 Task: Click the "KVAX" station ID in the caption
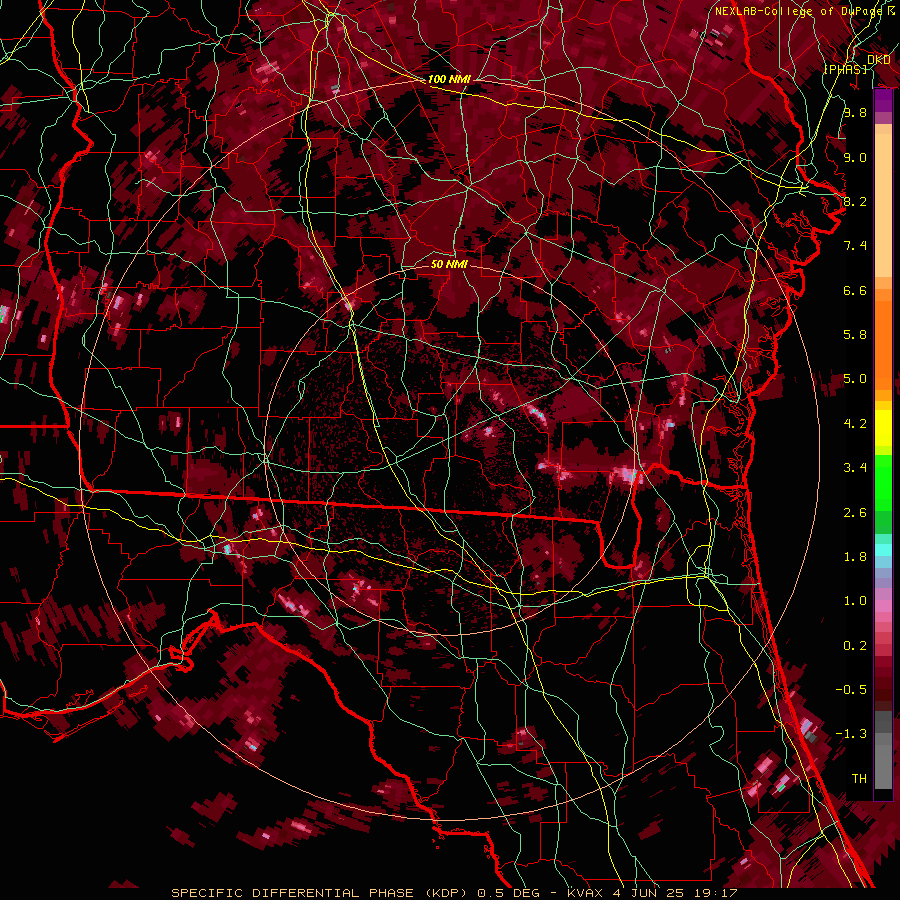(585, 893)
